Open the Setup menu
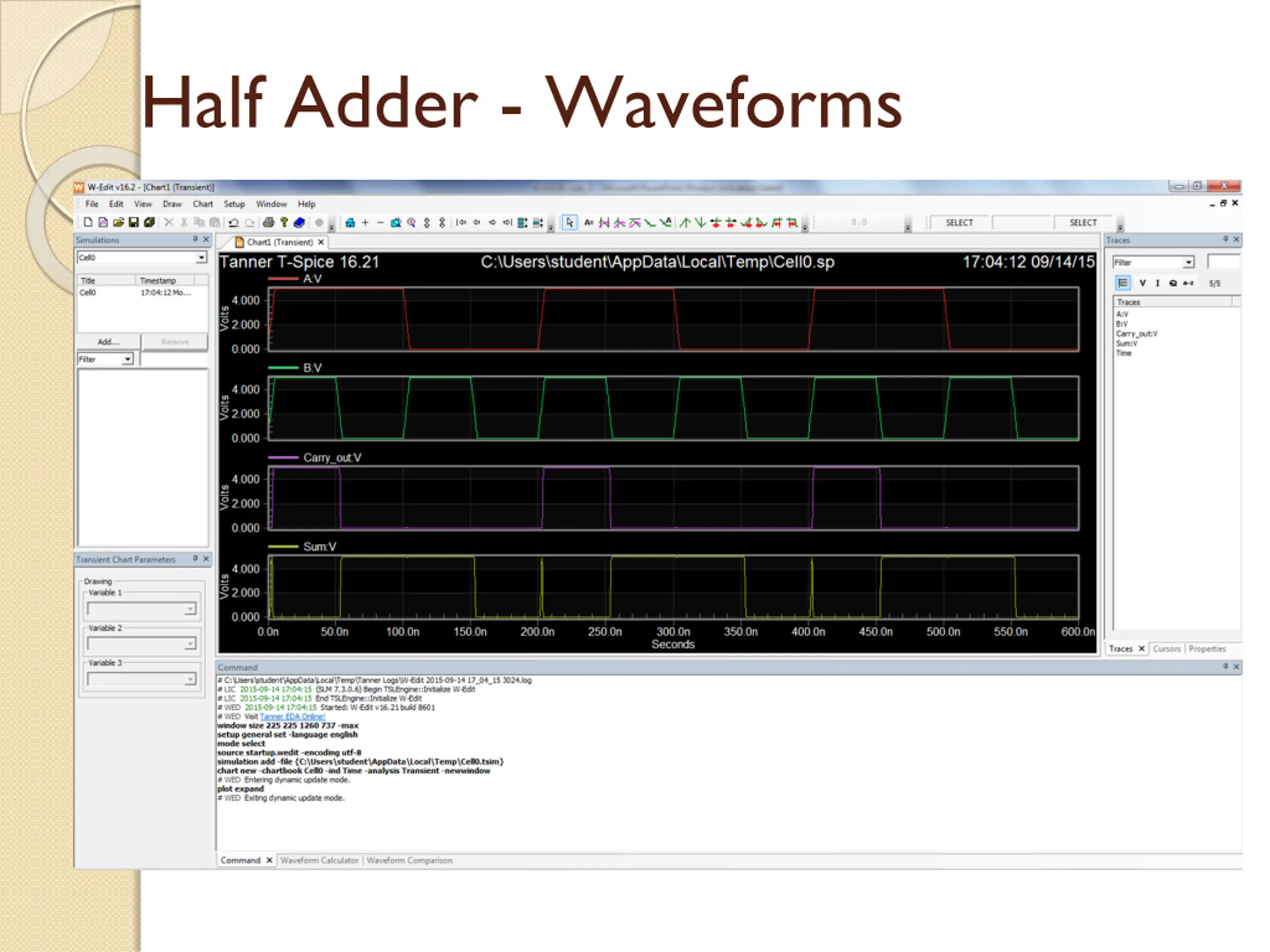The image size is (1270, 952). click(234, 204)
